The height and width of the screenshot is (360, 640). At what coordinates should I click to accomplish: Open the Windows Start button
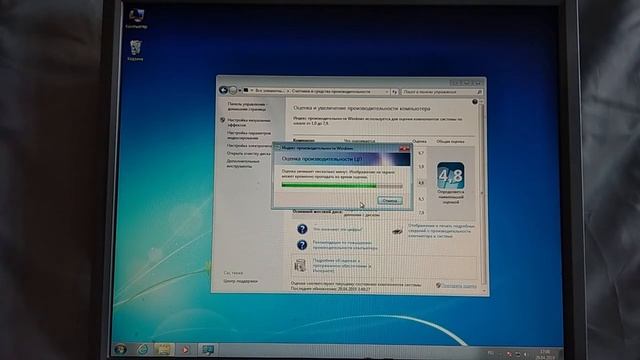[x=120, y=349]
